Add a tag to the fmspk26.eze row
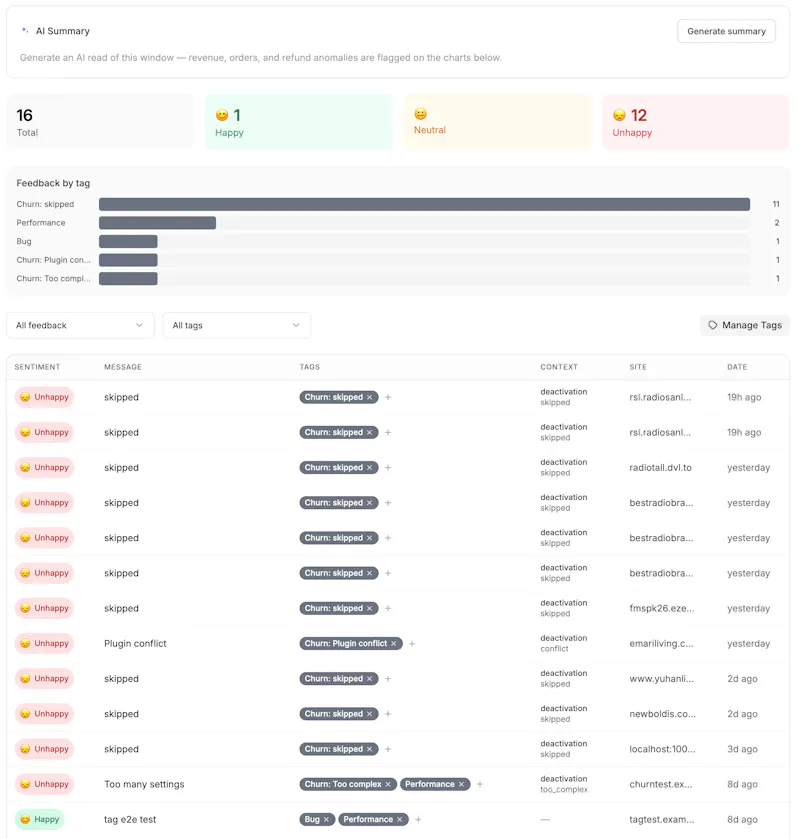800x839 pixels. tap(388, 608)
